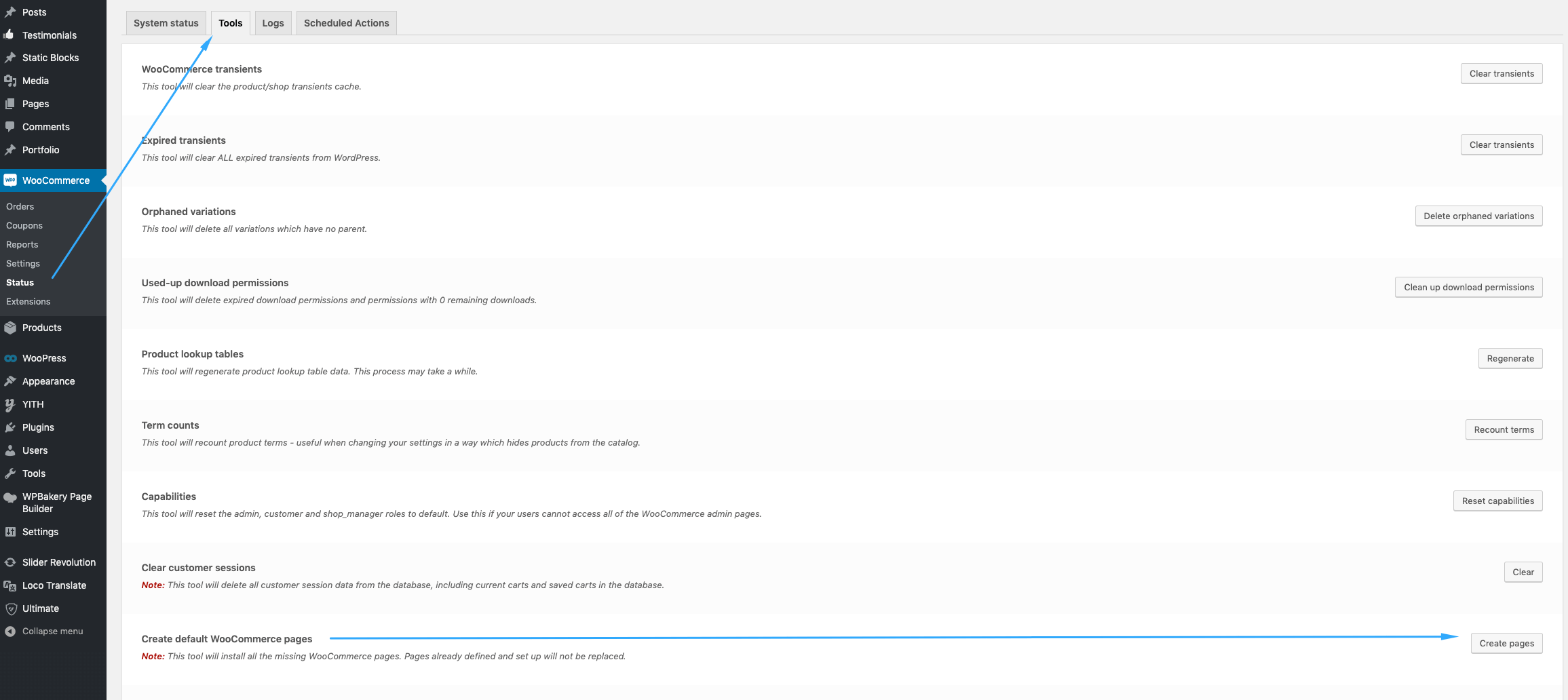
Task: Open the Extensions submenu item
Action: (x=28, y=301)
